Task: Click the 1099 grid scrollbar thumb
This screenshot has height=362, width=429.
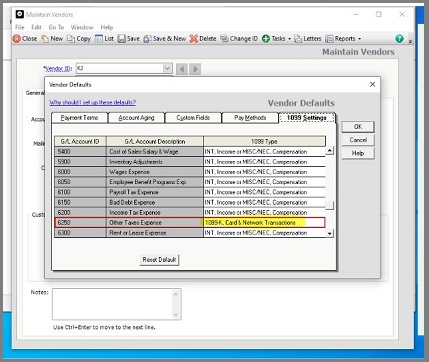Action: (329, 205)
